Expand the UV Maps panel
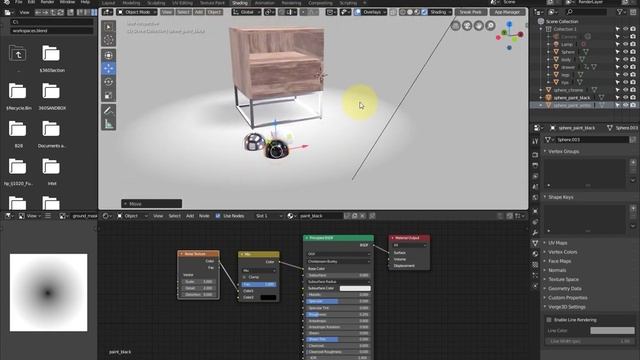The height and width of the screenshot is (360, 640). tap(558, 243)
